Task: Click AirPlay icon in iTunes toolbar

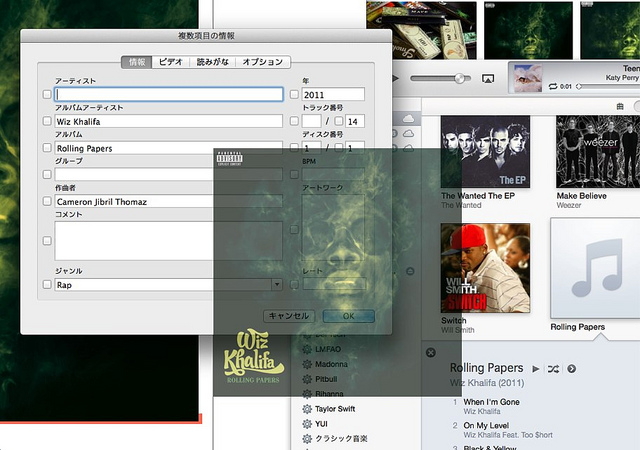Action: coord(488,78)
